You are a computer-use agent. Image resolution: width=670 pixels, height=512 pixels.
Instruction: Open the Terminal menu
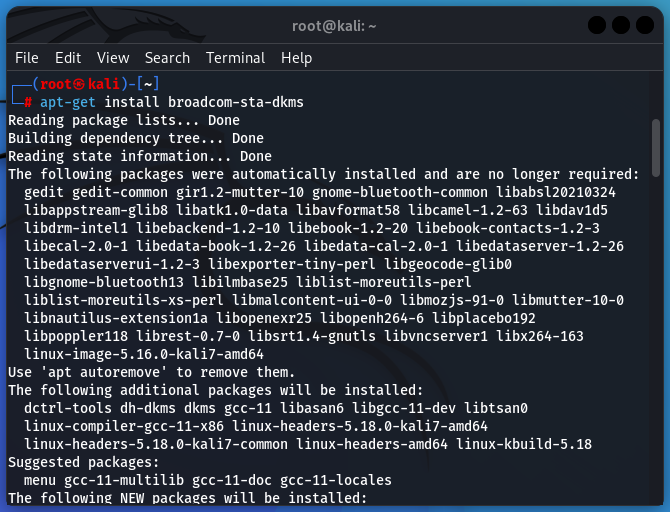coord(235,58)
